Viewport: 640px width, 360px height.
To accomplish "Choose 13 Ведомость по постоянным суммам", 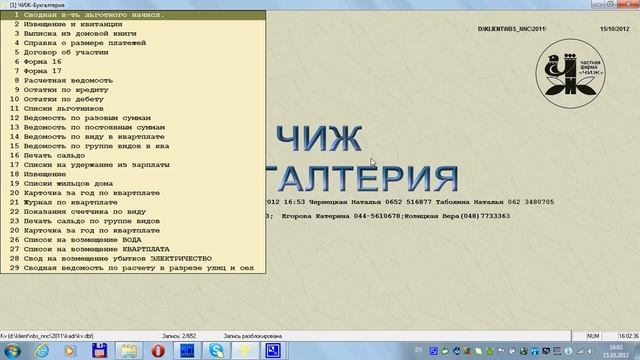I will click(x=133, y=127).
